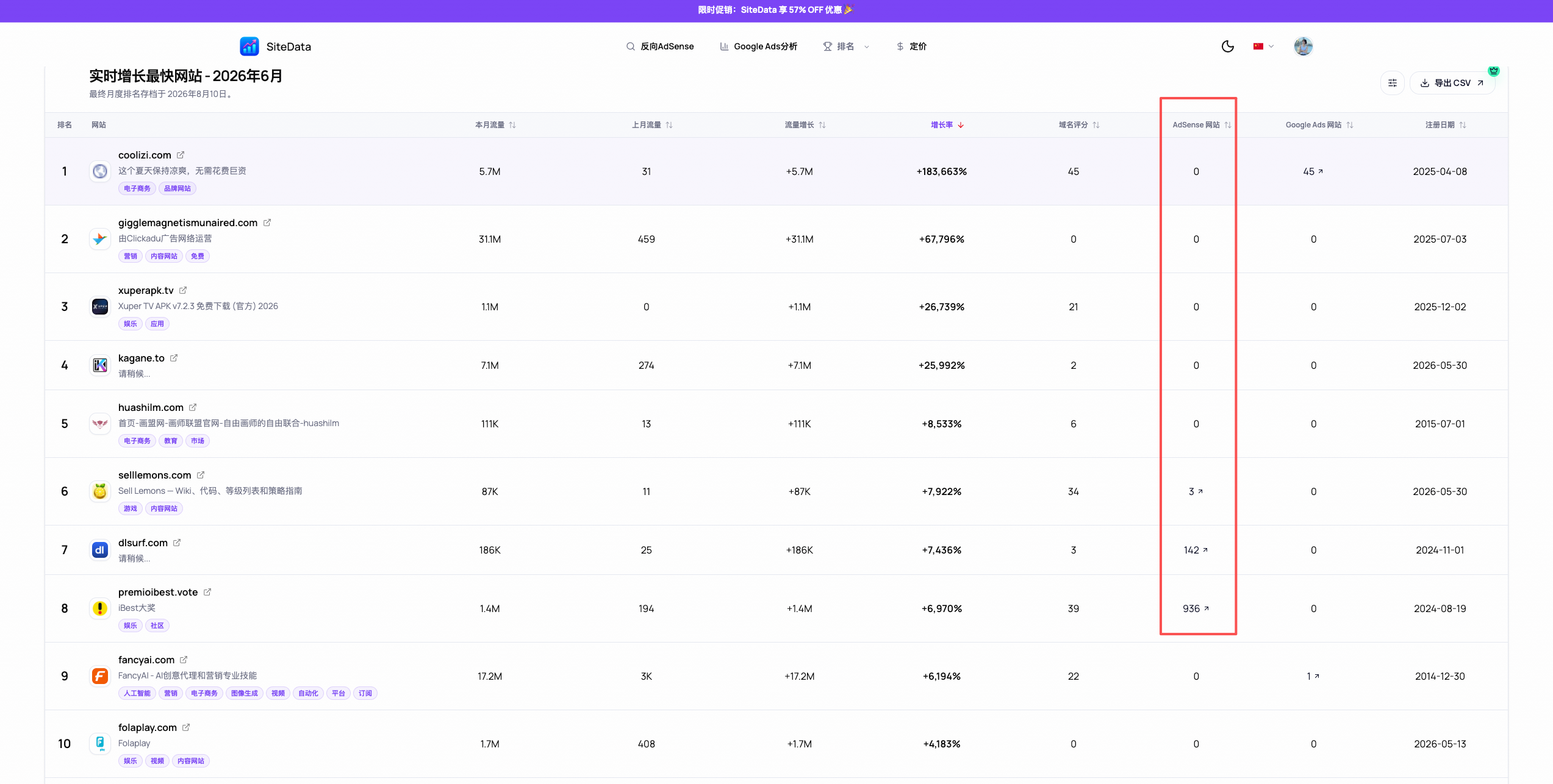Sort by 流量增长 column
The image size is (1553, 784).
pos(805,125)
